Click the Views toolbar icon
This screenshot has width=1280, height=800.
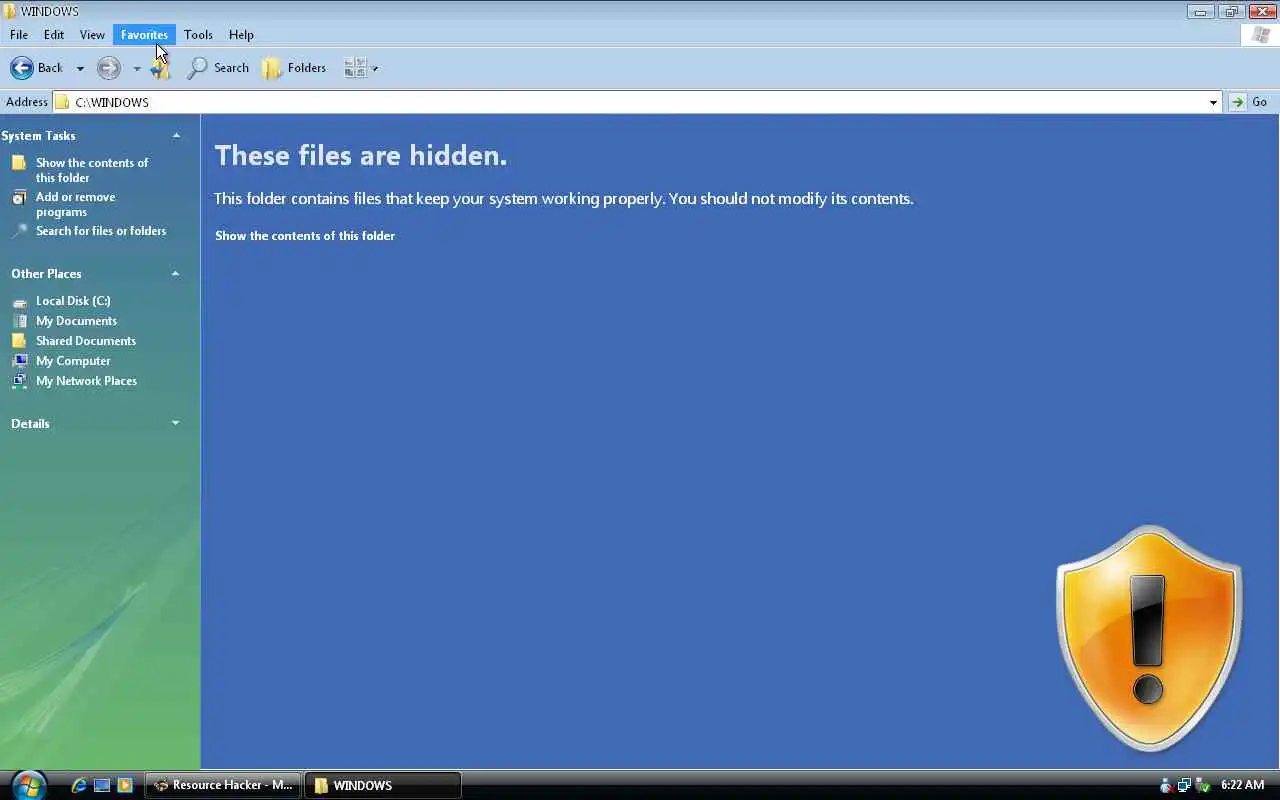(355, 68)
